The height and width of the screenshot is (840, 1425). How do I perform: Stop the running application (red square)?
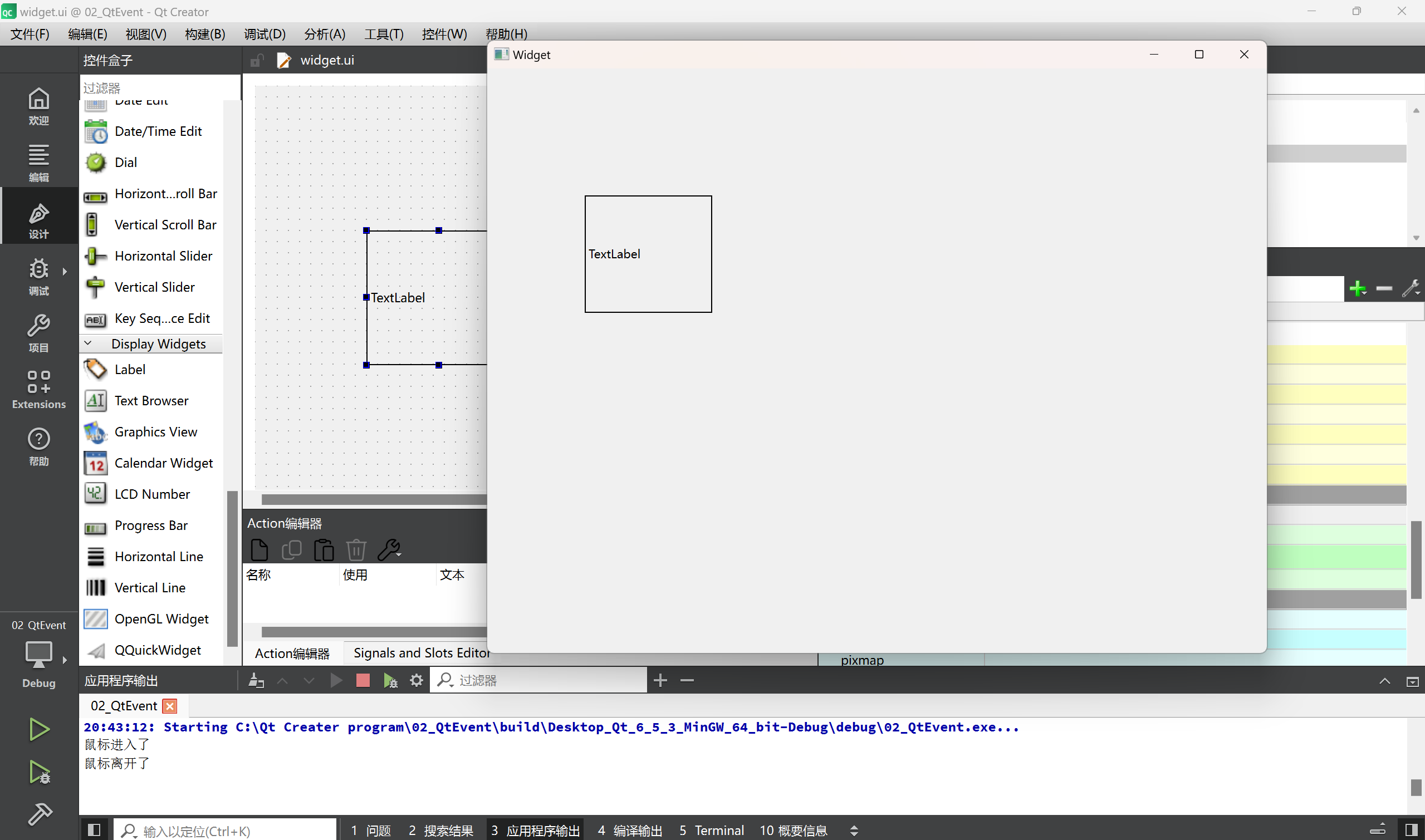tap(363, 680)
